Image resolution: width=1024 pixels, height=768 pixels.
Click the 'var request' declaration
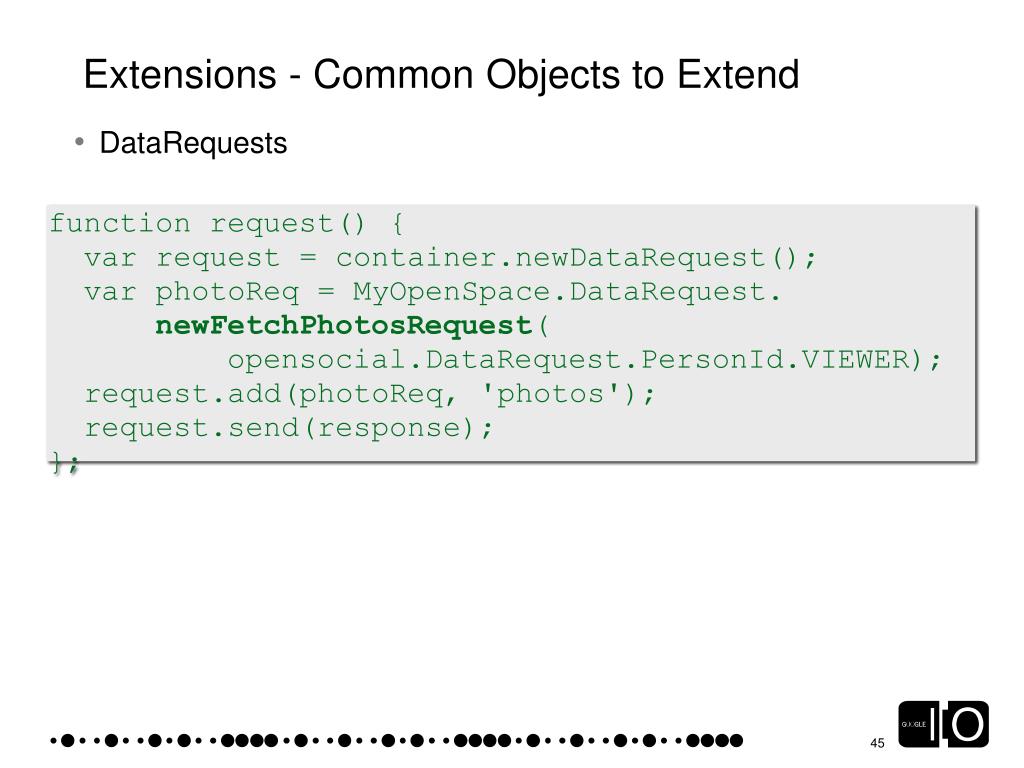[x=183, y=258]
